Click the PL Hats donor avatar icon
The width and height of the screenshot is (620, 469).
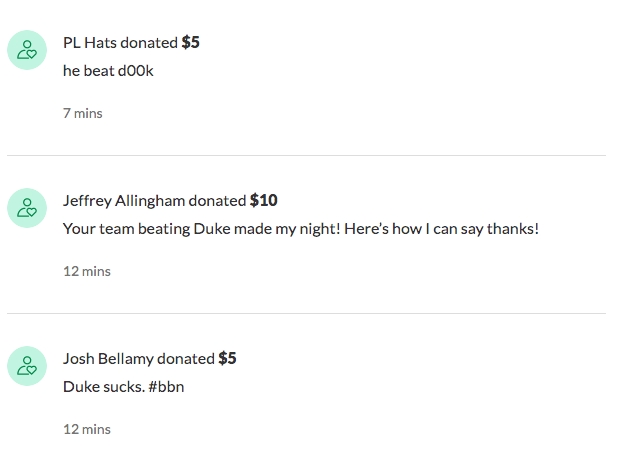[x=27, y=49]
